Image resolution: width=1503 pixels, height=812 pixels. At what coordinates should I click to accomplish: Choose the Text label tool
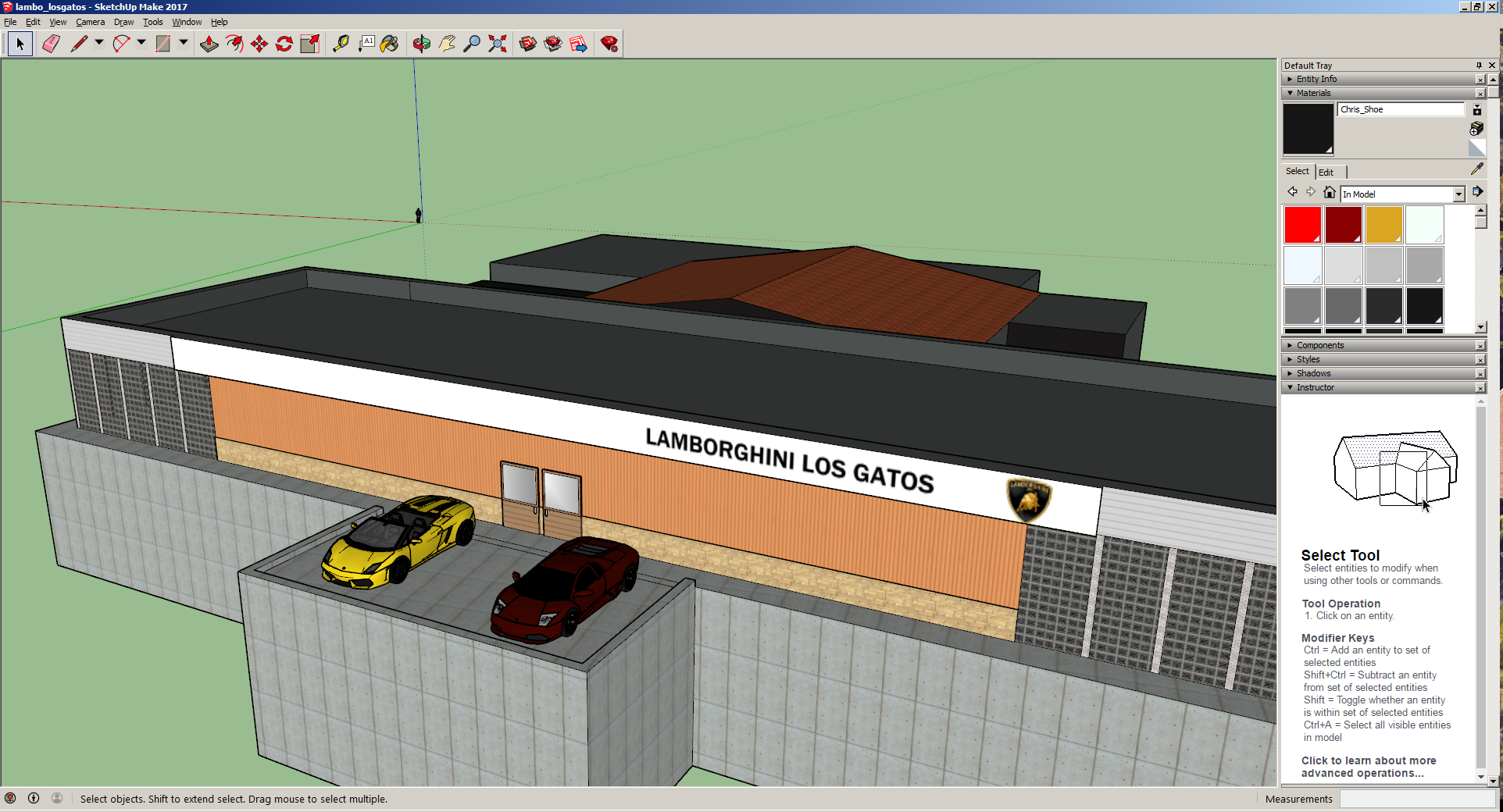point(366,44)
